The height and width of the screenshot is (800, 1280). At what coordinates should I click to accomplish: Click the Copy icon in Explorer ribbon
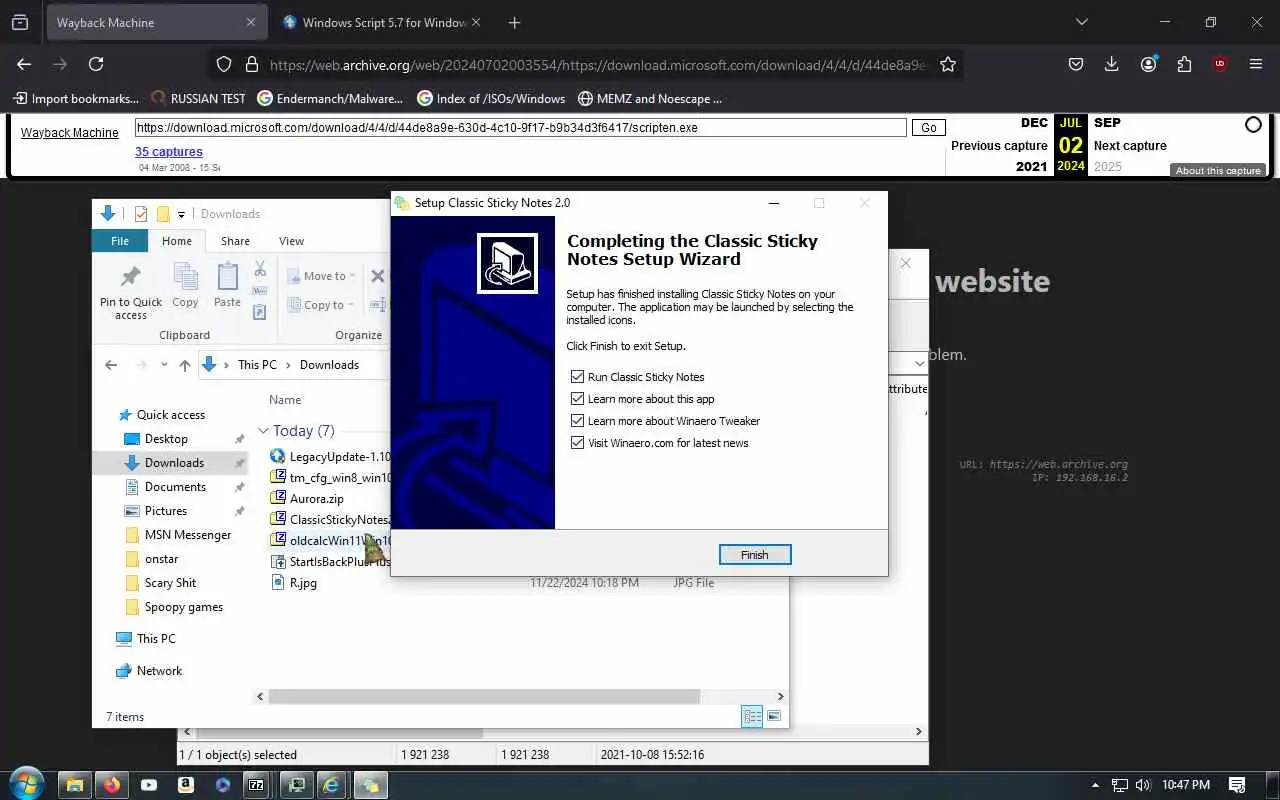point(185,285)
